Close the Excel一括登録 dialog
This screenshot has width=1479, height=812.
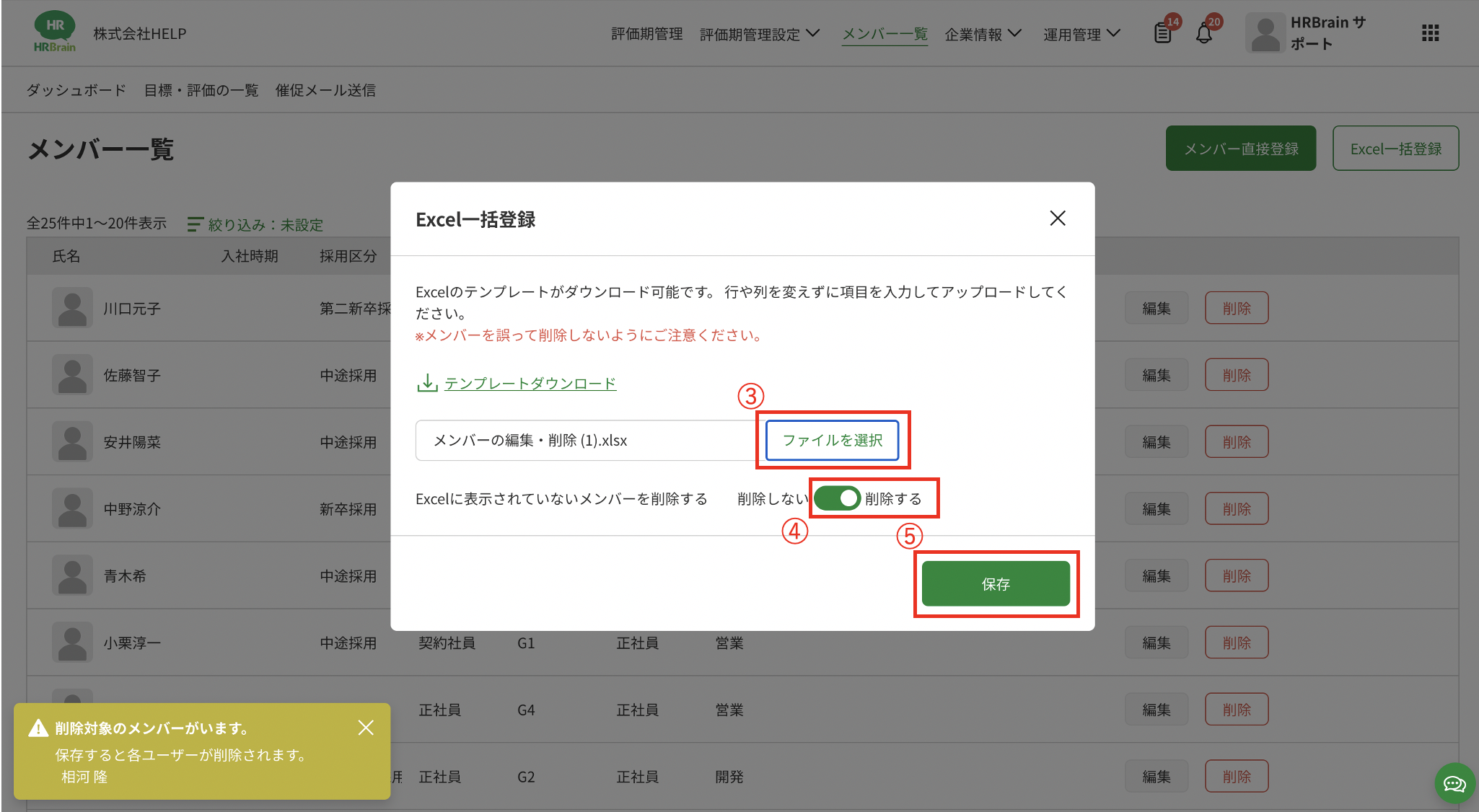[x=1058, y=219]
